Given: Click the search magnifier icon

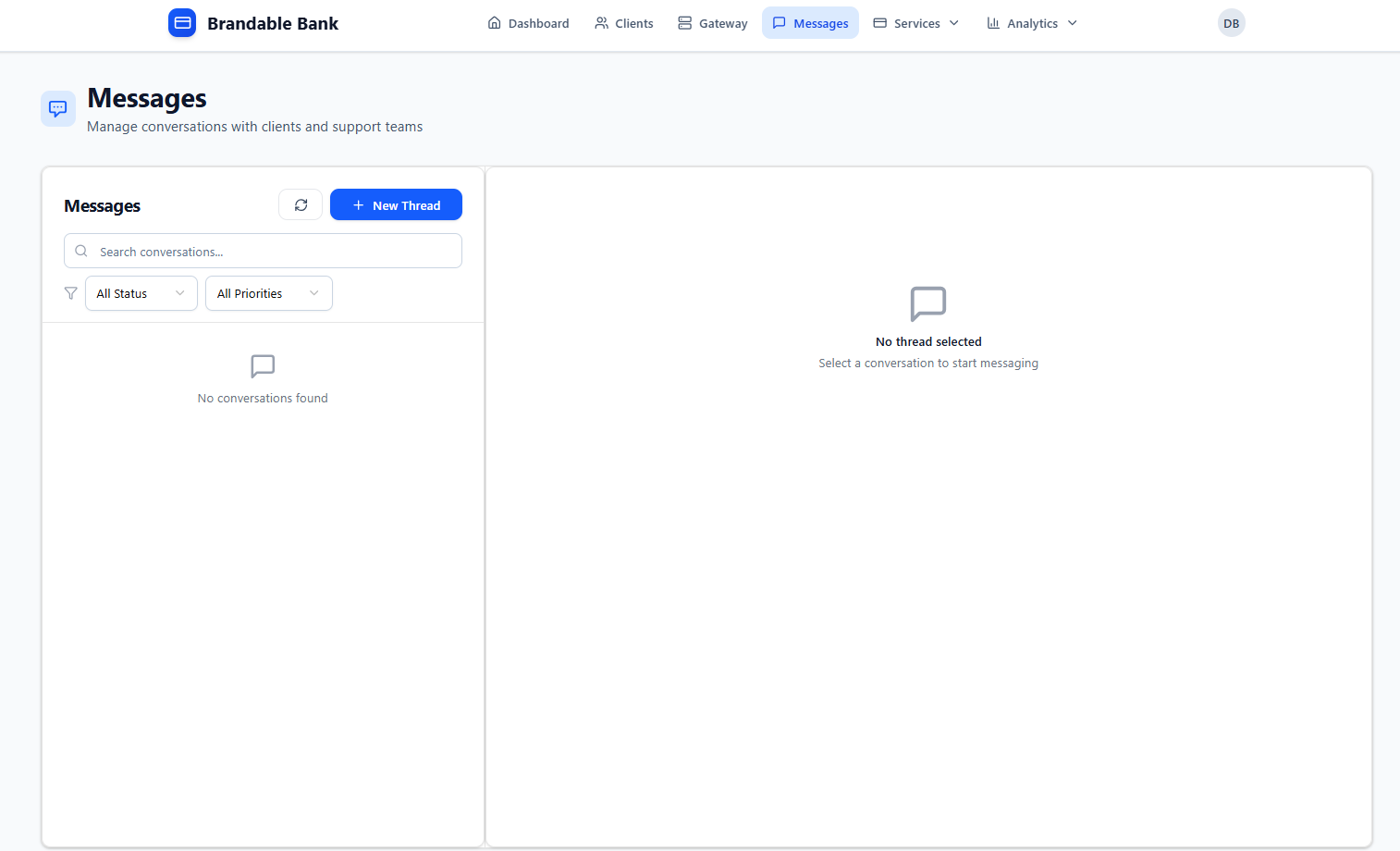Looking at the screenshot, I should [81, 252].
